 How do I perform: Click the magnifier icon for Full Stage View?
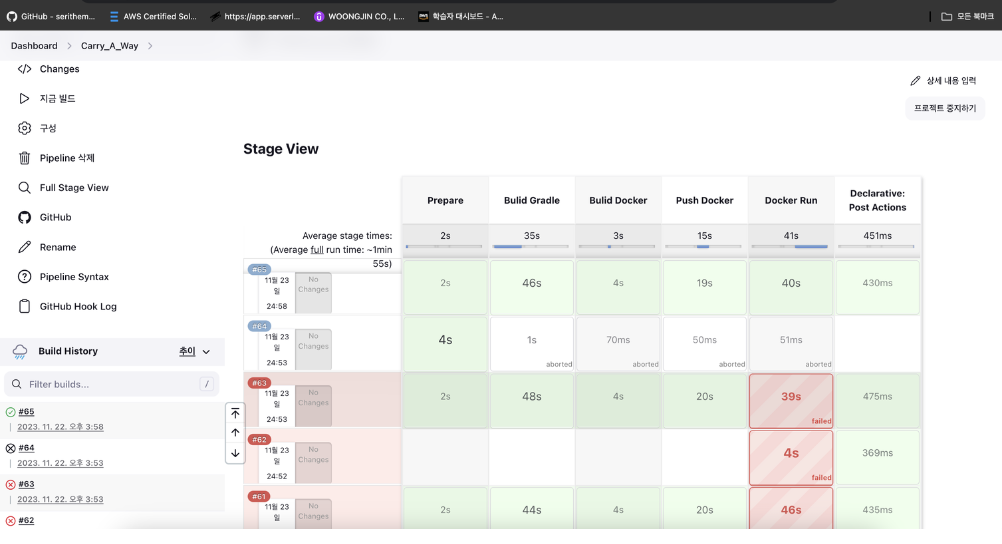tap(24, 187)
